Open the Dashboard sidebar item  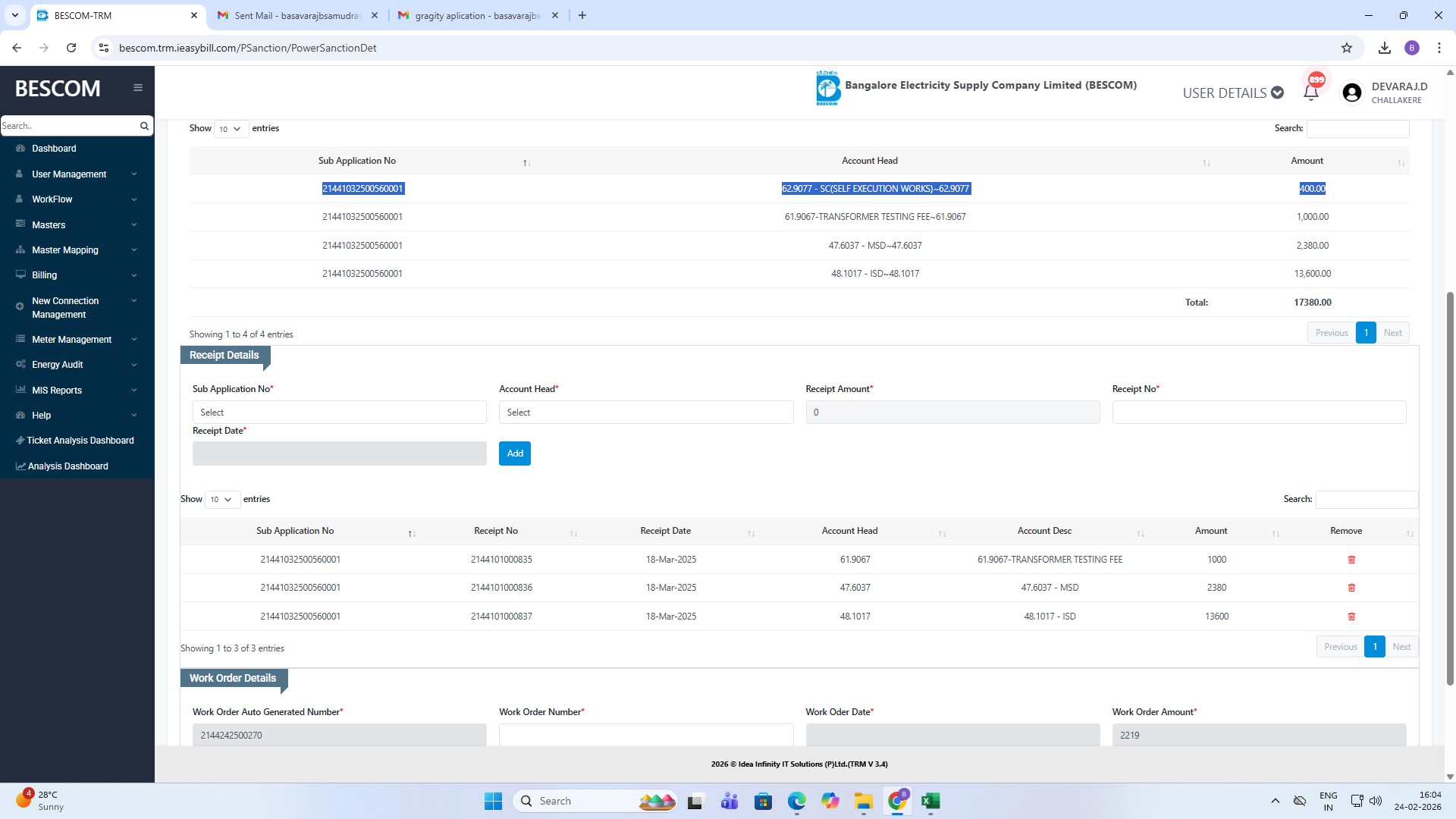click(54, 149)
